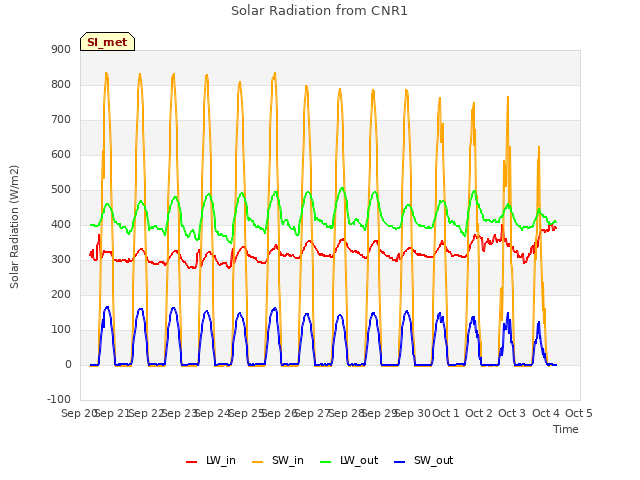The width and height of the screenshot is (640, 480).
Task: Click the Oct 3 x-axis label
Action: pyautogui.click(x=512, y=413)
